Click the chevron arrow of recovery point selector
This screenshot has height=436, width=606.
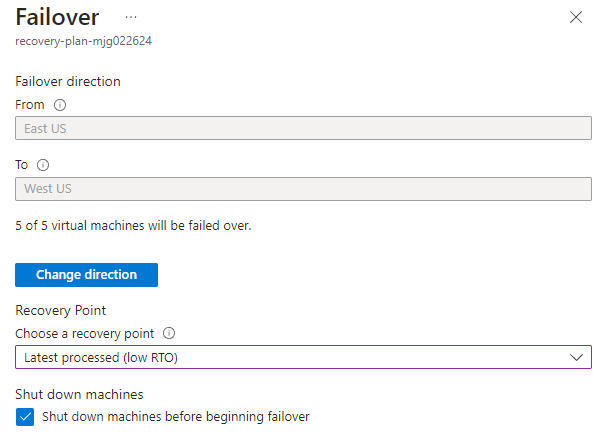point(576,358)
